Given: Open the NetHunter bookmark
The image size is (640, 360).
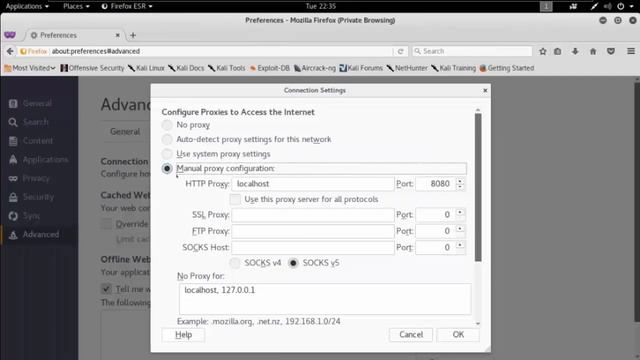Looking at the screenshot, I should (x=407, y=68).
